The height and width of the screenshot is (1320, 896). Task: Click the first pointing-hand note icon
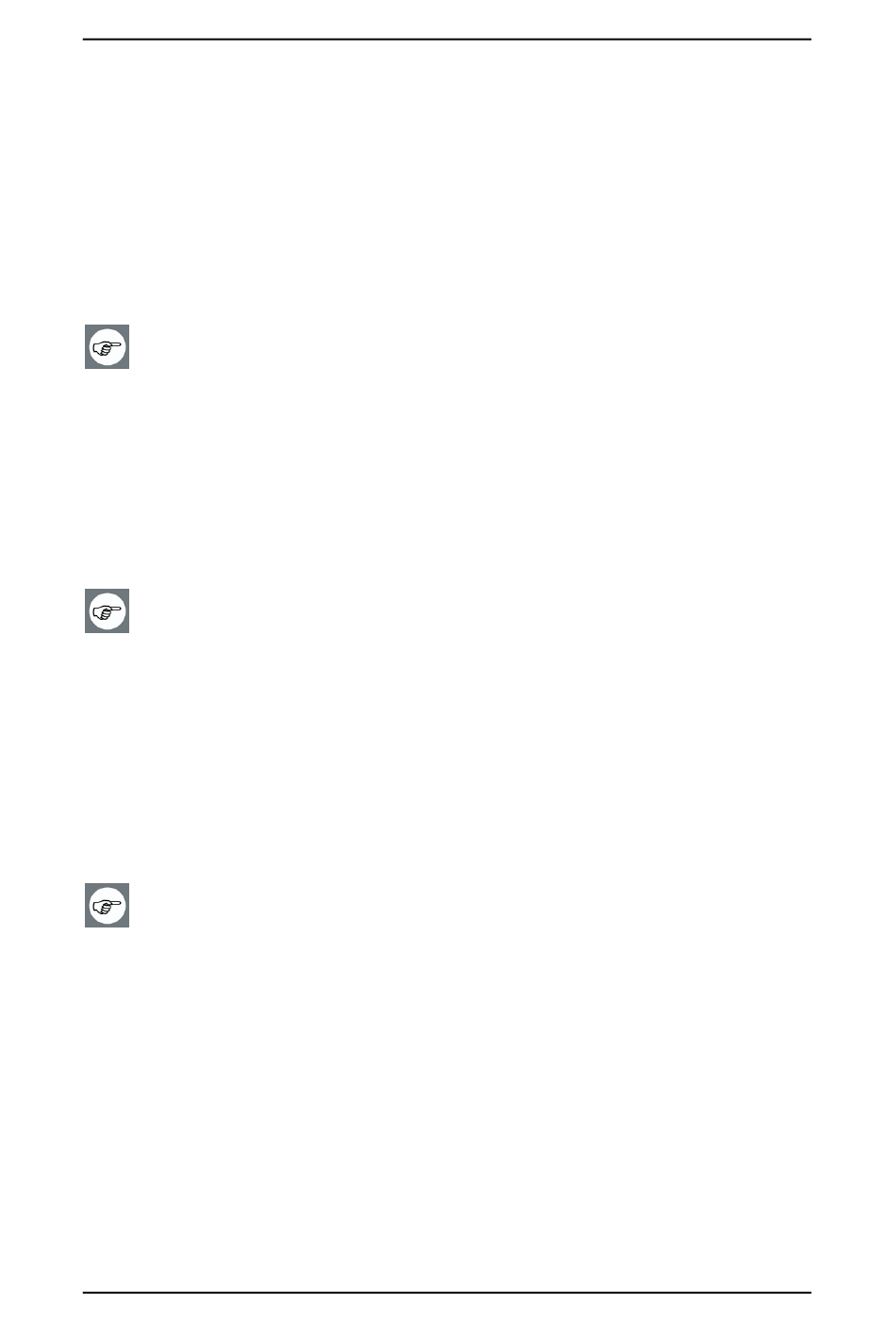pyautogui.click(x=107, y=347)
